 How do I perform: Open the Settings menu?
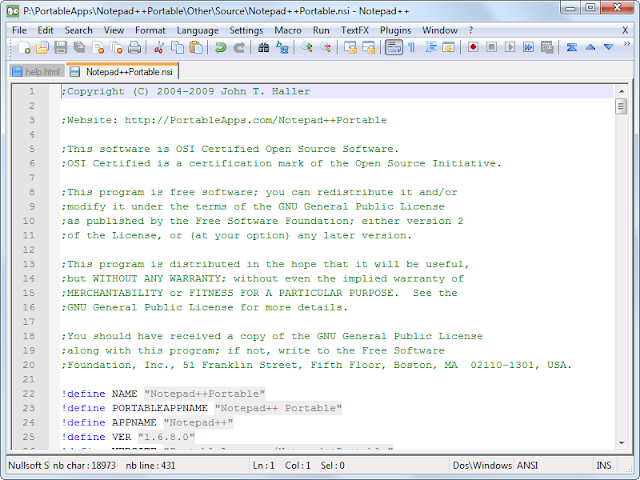click(x=246, y=30)
